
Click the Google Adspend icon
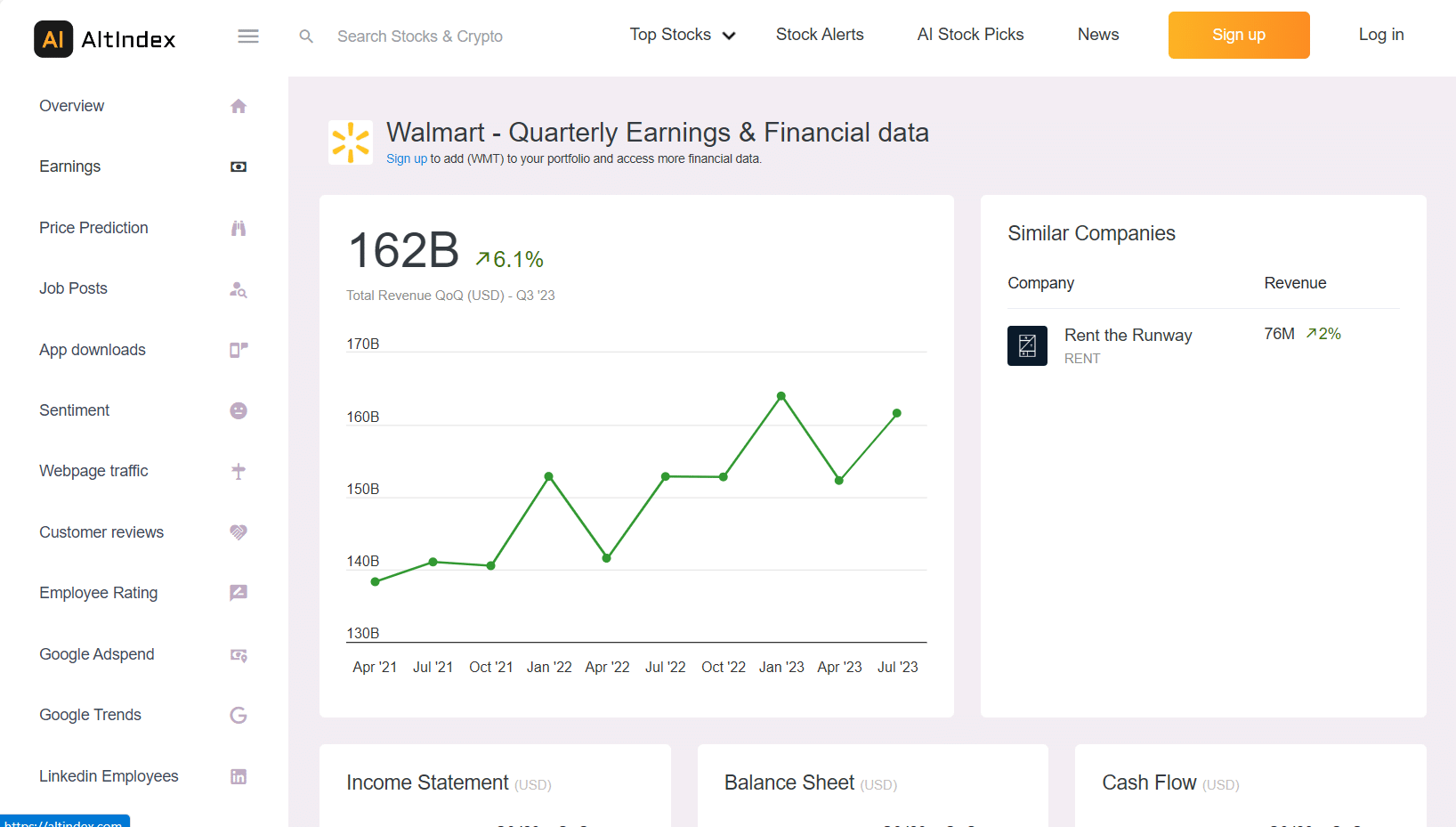[239, 655]
